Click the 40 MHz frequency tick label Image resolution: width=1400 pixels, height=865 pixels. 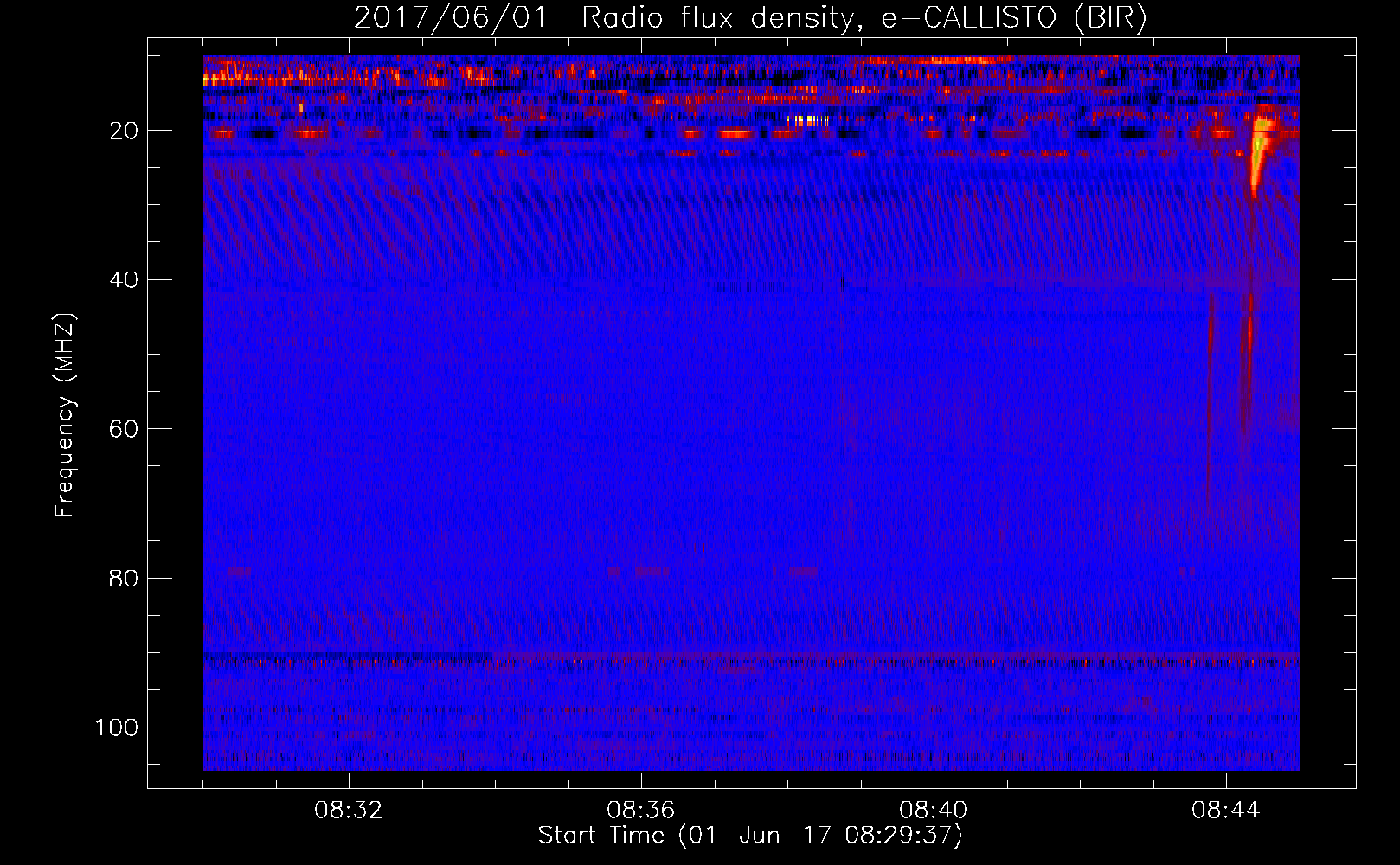[125, 280]
